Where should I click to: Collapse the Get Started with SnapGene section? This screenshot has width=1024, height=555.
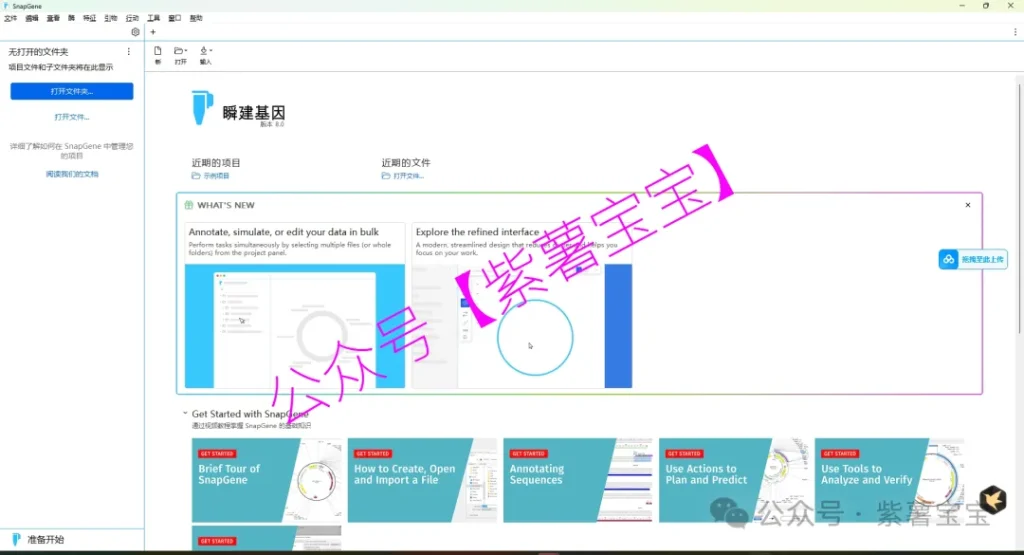[185, 414]
